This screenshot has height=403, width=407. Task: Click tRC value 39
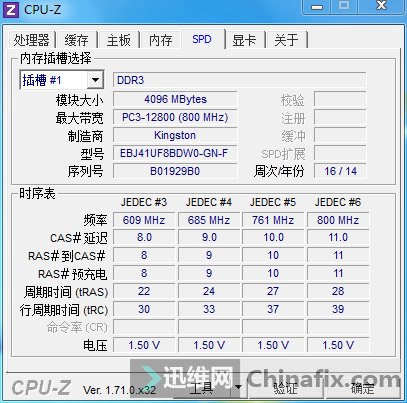(338, 309)
